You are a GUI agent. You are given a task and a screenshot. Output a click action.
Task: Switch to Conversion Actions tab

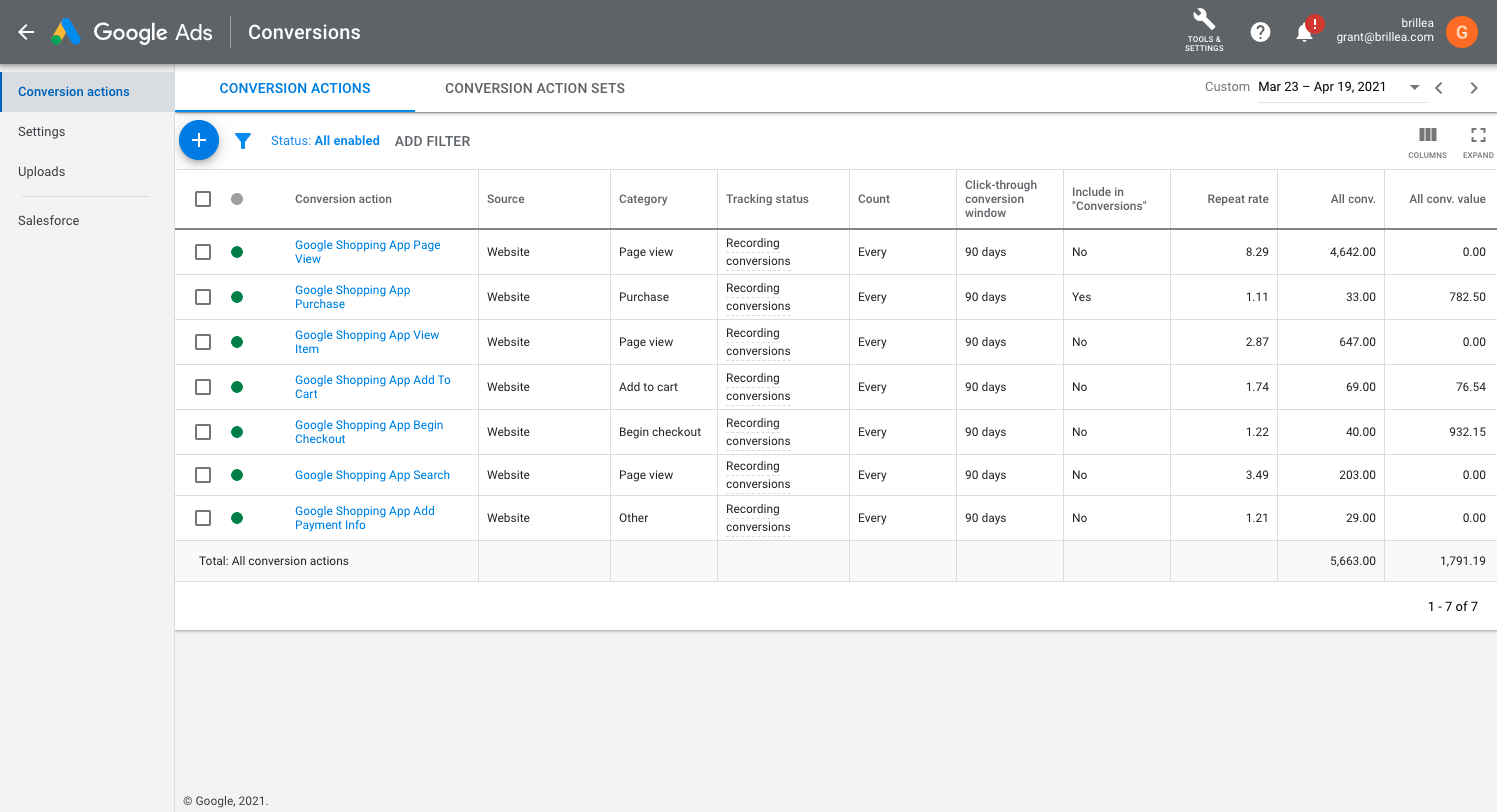click(295, 88)
